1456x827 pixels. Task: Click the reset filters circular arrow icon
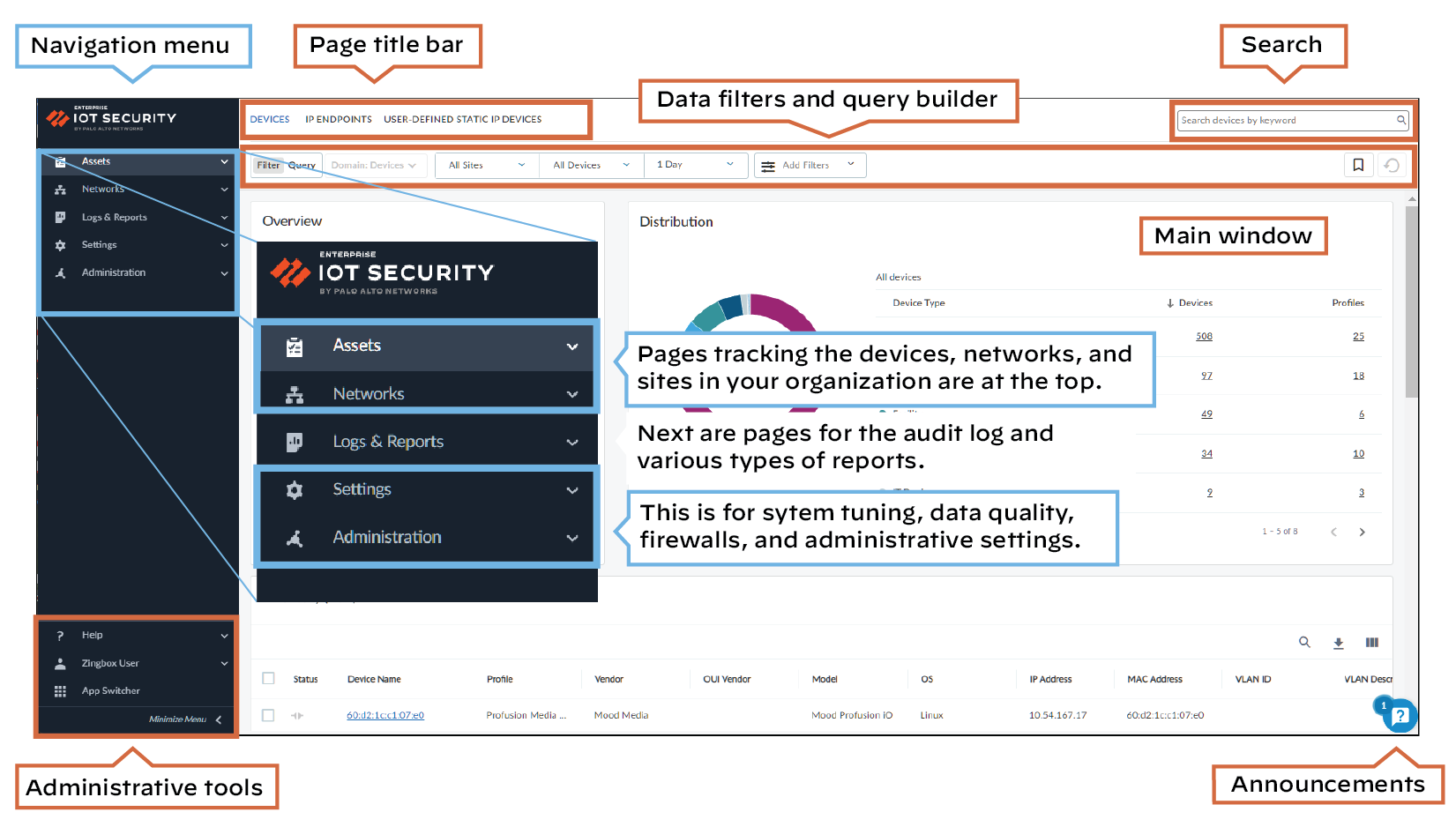coord(1392,165)
